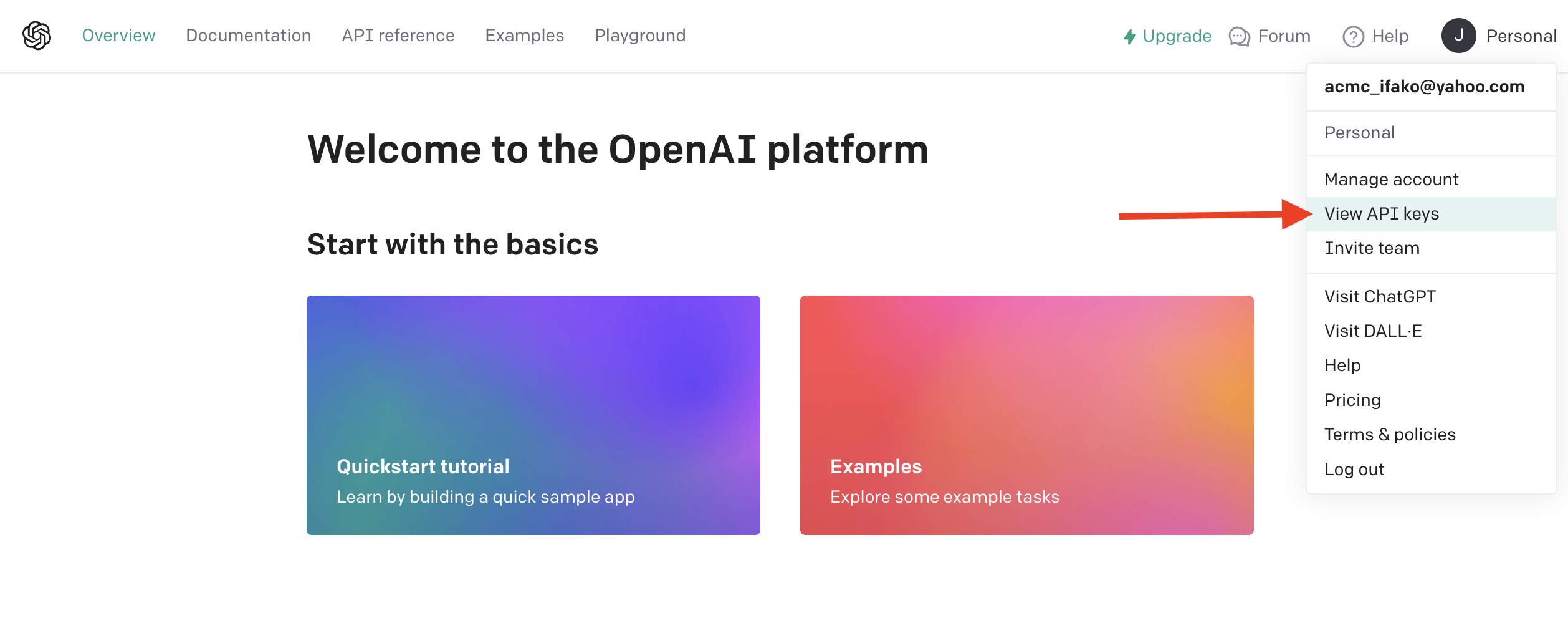Image resolution: width=1568 pixels, height=618 pixels.
Task: Open the Forum link
Action: tap(1284, 36)
